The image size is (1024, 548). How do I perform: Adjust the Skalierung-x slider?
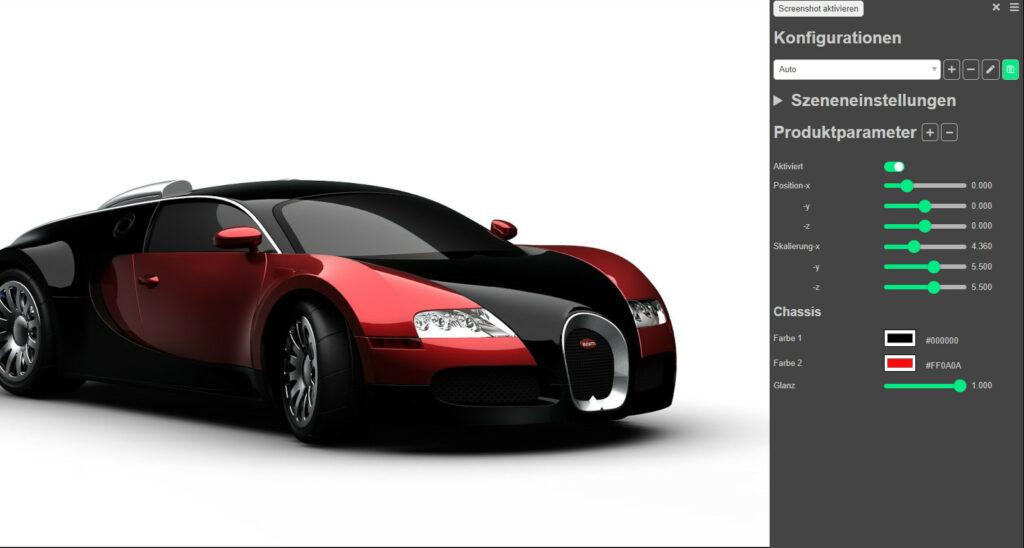pos(925,246)
